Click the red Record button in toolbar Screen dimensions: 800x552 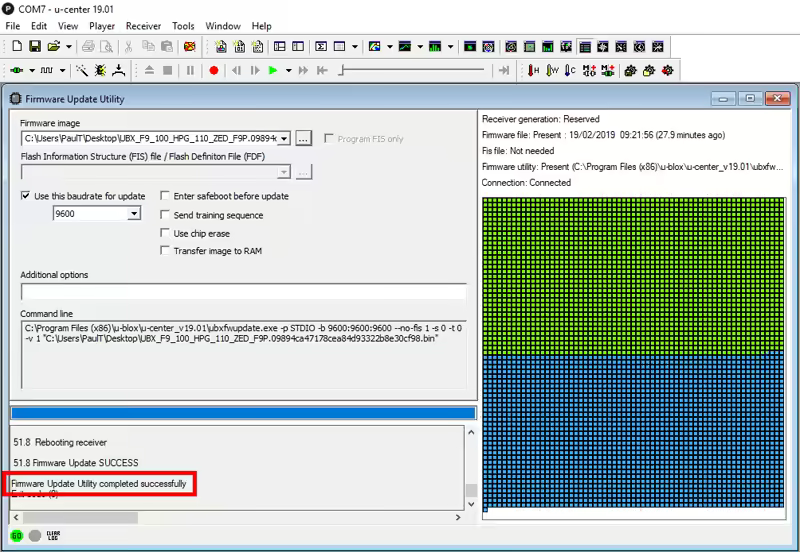(214, 70)
